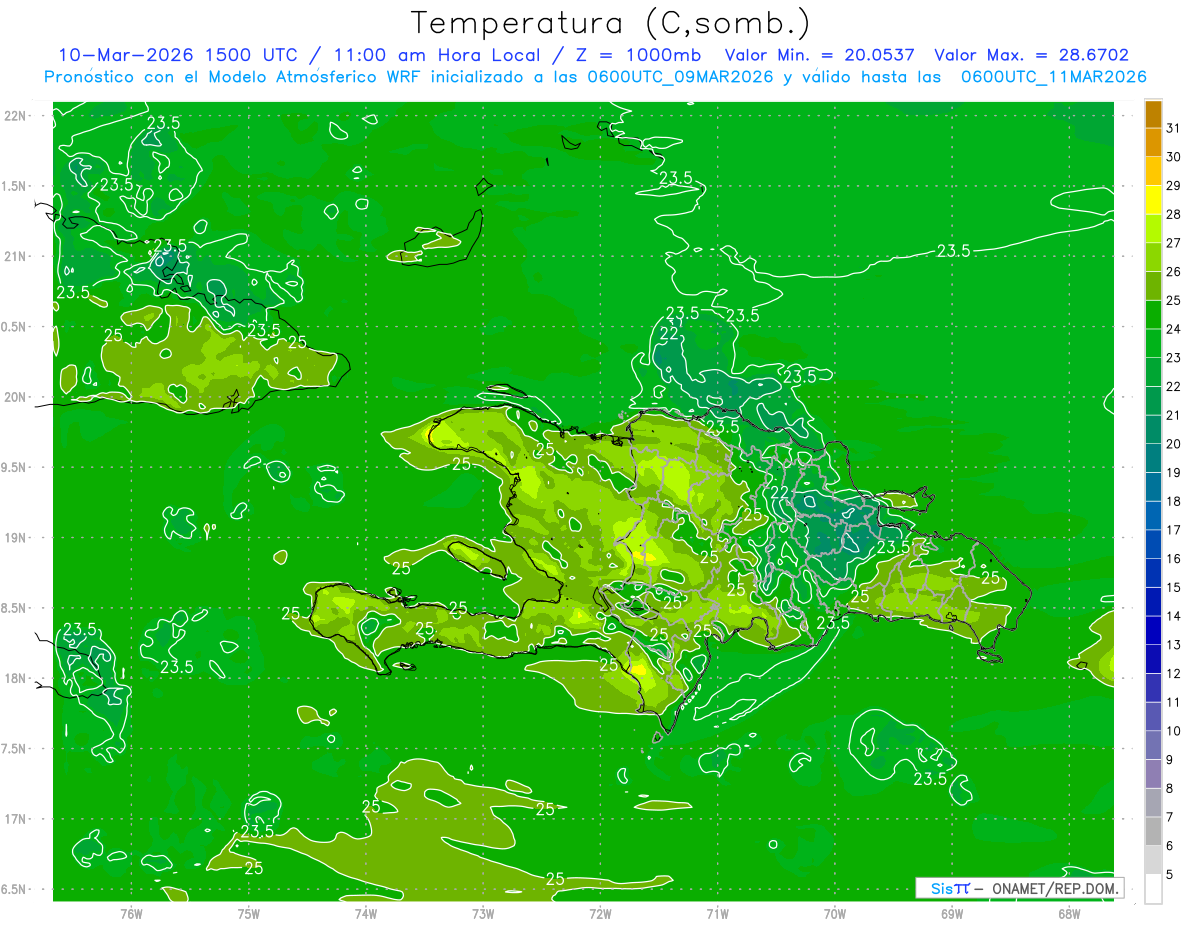Click the '10' value on the color scale
Viewport: 1200px width, 927px height.
click(x=1173, y=731)
